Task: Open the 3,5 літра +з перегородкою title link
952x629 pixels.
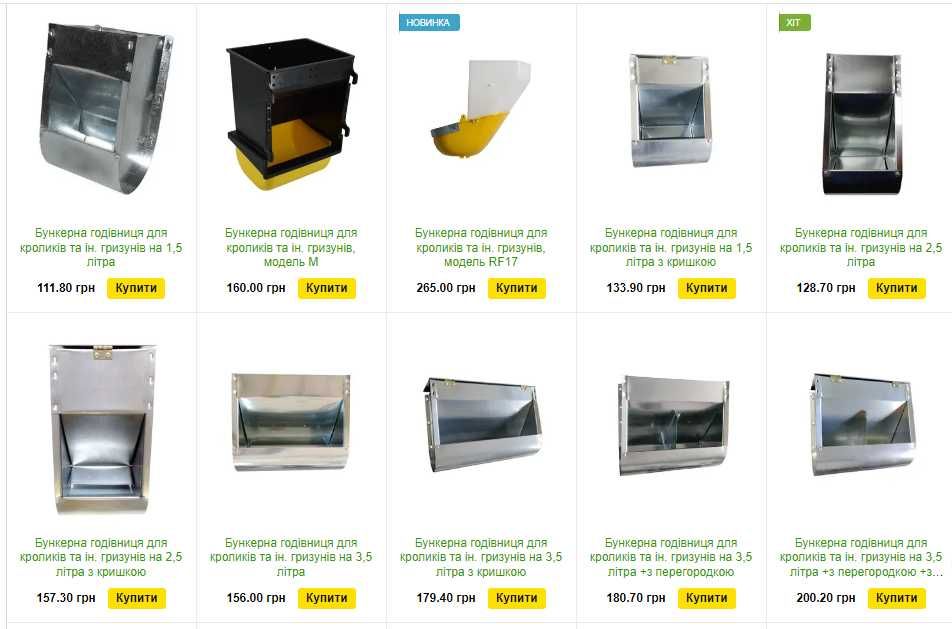Action: point(671,557)
